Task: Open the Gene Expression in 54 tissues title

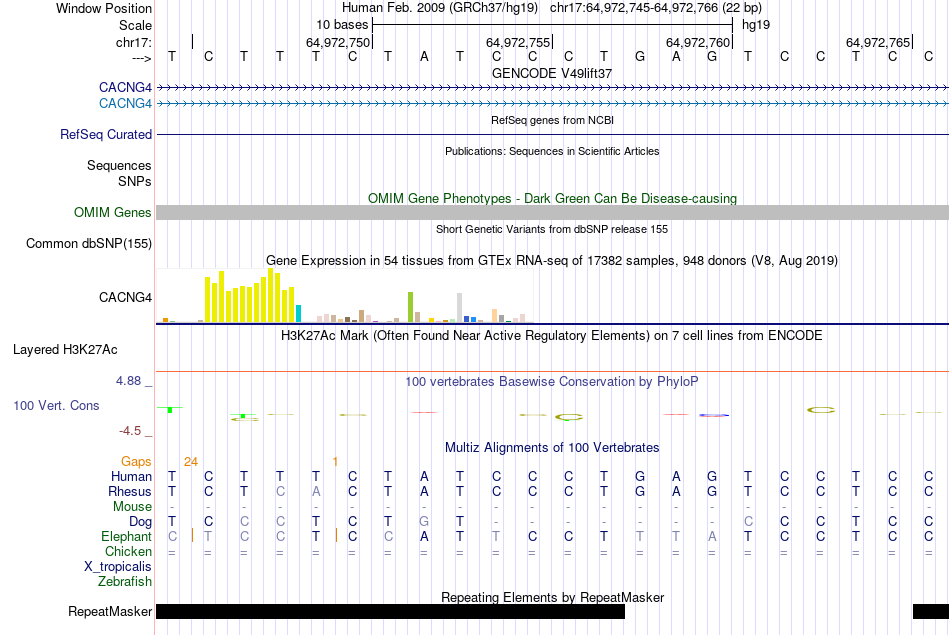Action: coord(552,261)
